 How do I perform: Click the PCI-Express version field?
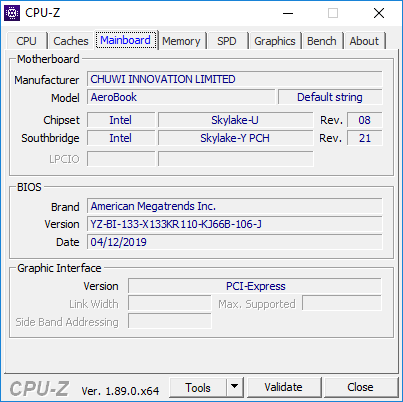(255, 286)
